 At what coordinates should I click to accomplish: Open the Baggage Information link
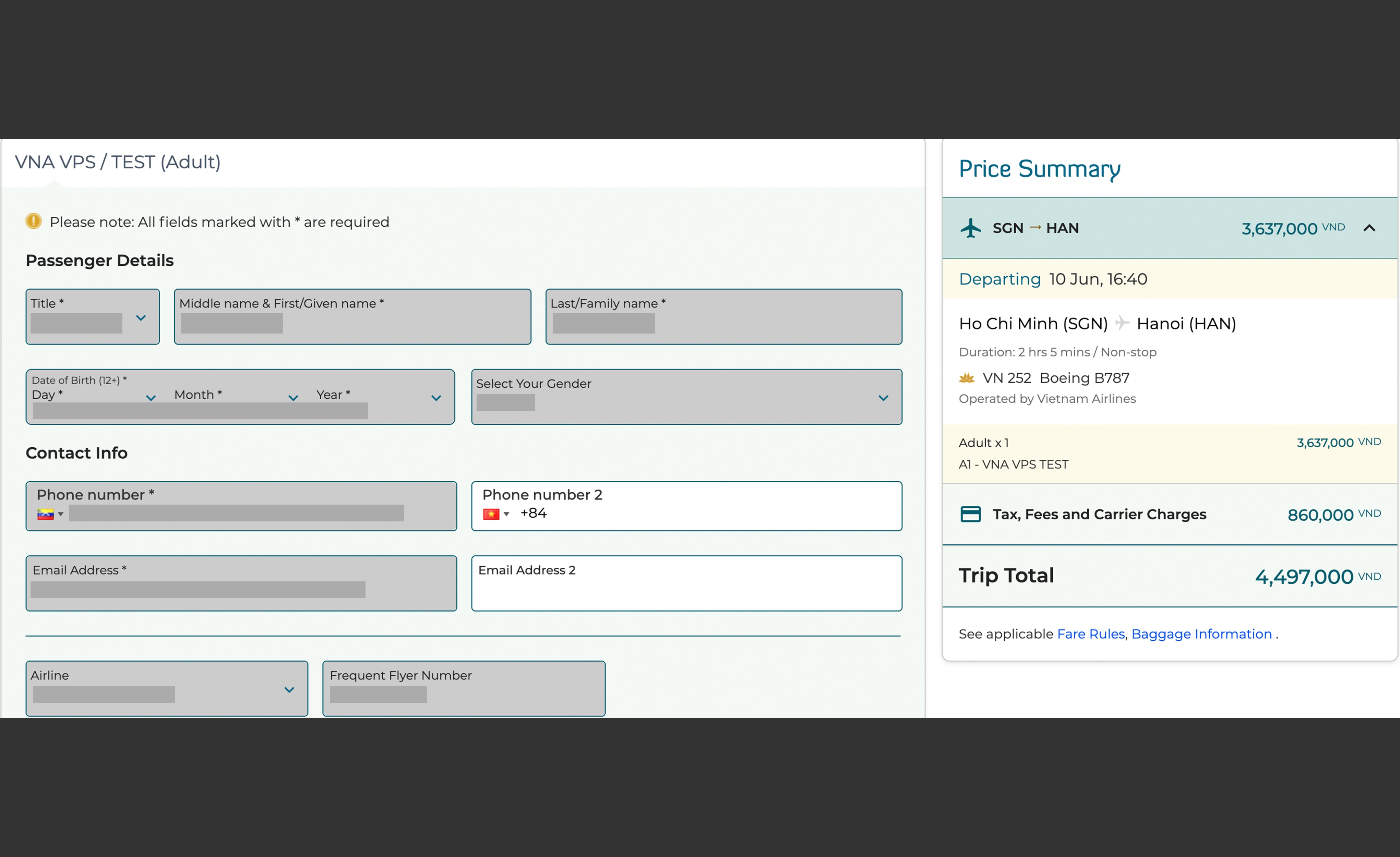pyautogui.click(x=1201, y=634)
